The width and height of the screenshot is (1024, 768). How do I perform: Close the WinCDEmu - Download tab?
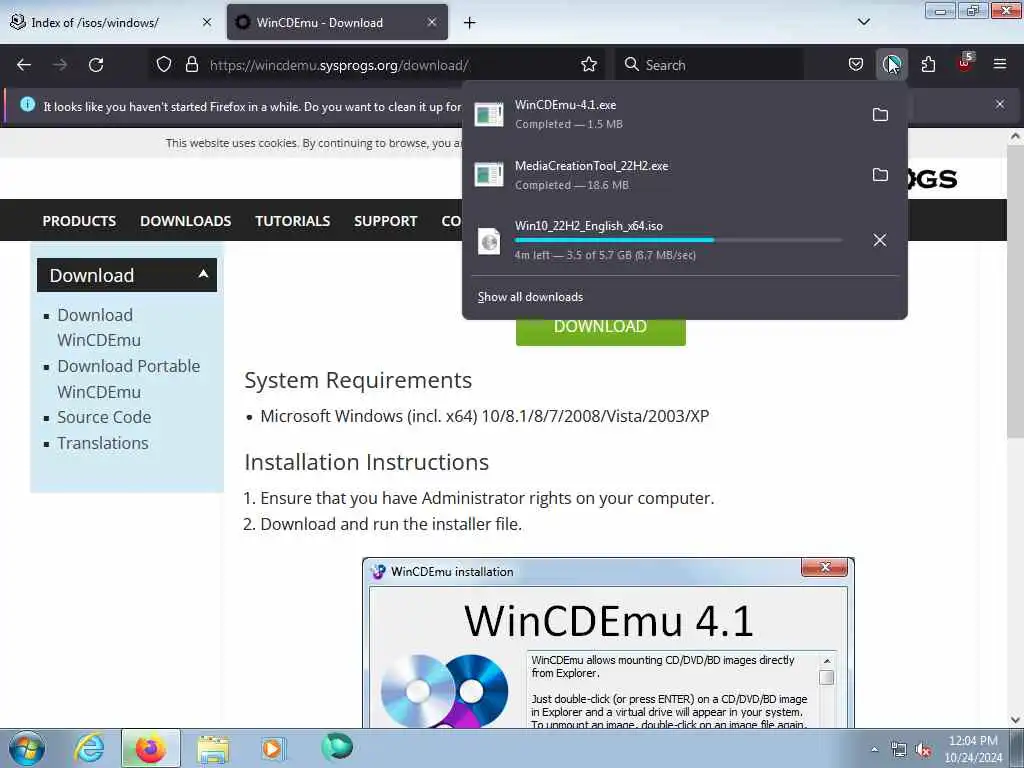432,22
